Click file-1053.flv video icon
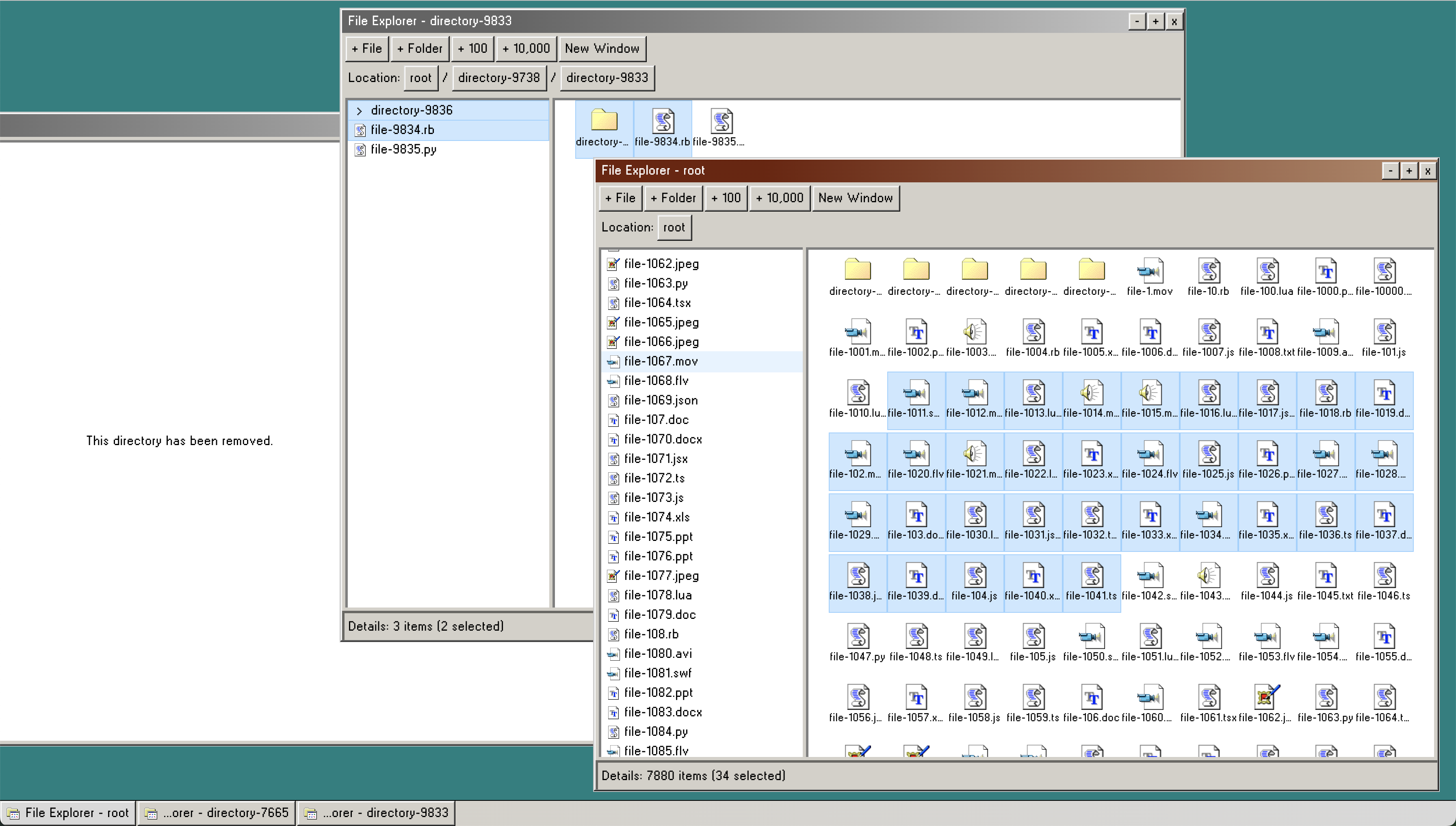Viewport: 1456px width, 826px height. point(1266,636)
